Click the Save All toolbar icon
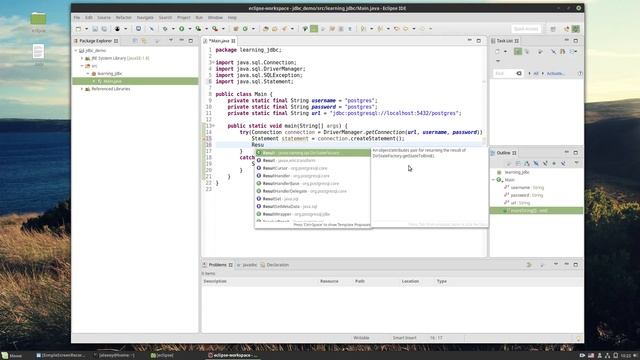 104,29
